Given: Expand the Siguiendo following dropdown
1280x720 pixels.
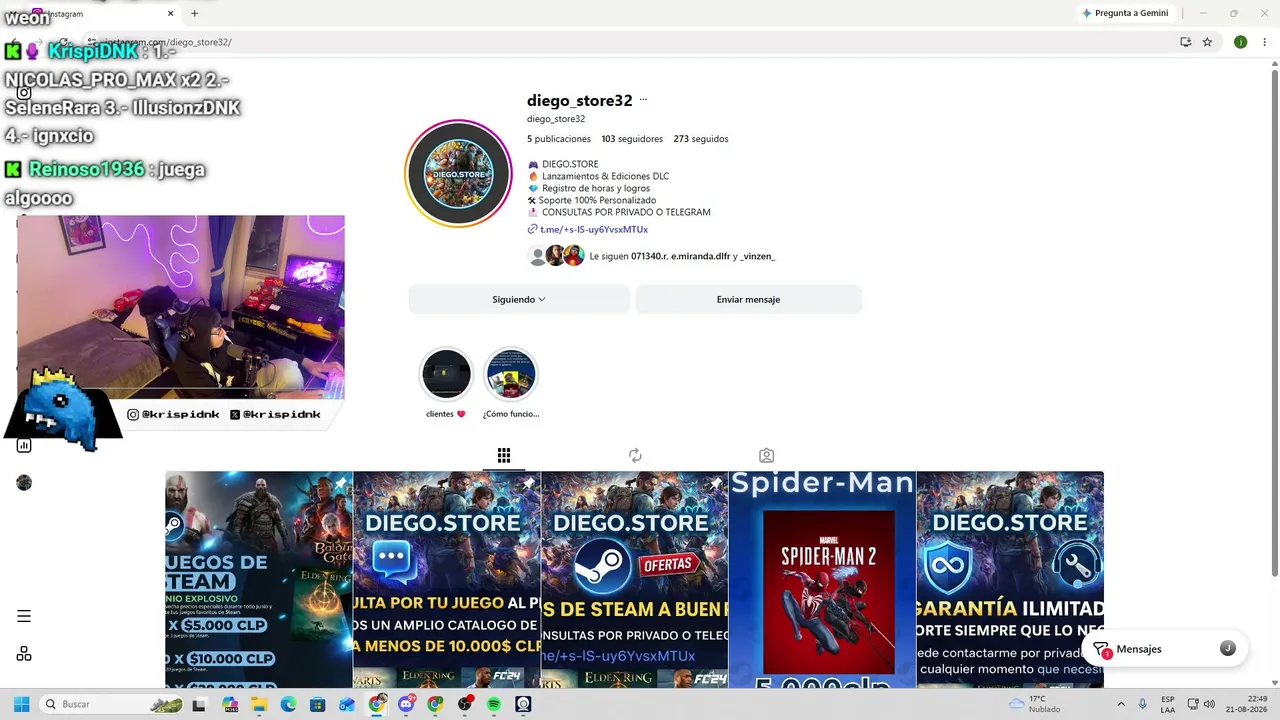Looking at the screenshot, I should 519,299.
